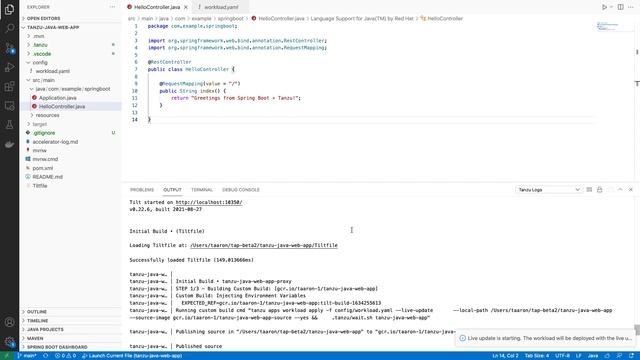Expand the .tanzu folder
640x360 pixels.
pos(71,45)
